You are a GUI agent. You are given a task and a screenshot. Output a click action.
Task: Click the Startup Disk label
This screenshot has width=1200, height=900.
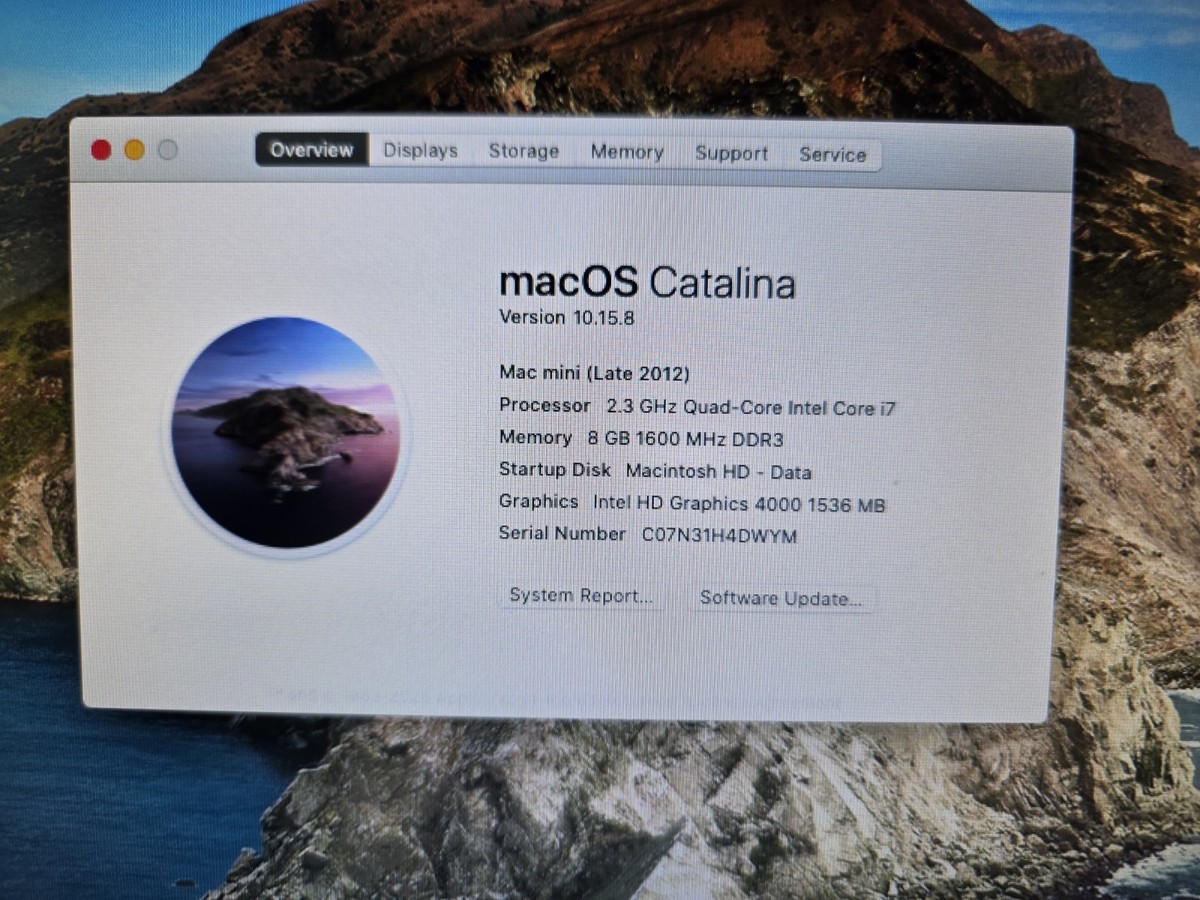[555, 470]
